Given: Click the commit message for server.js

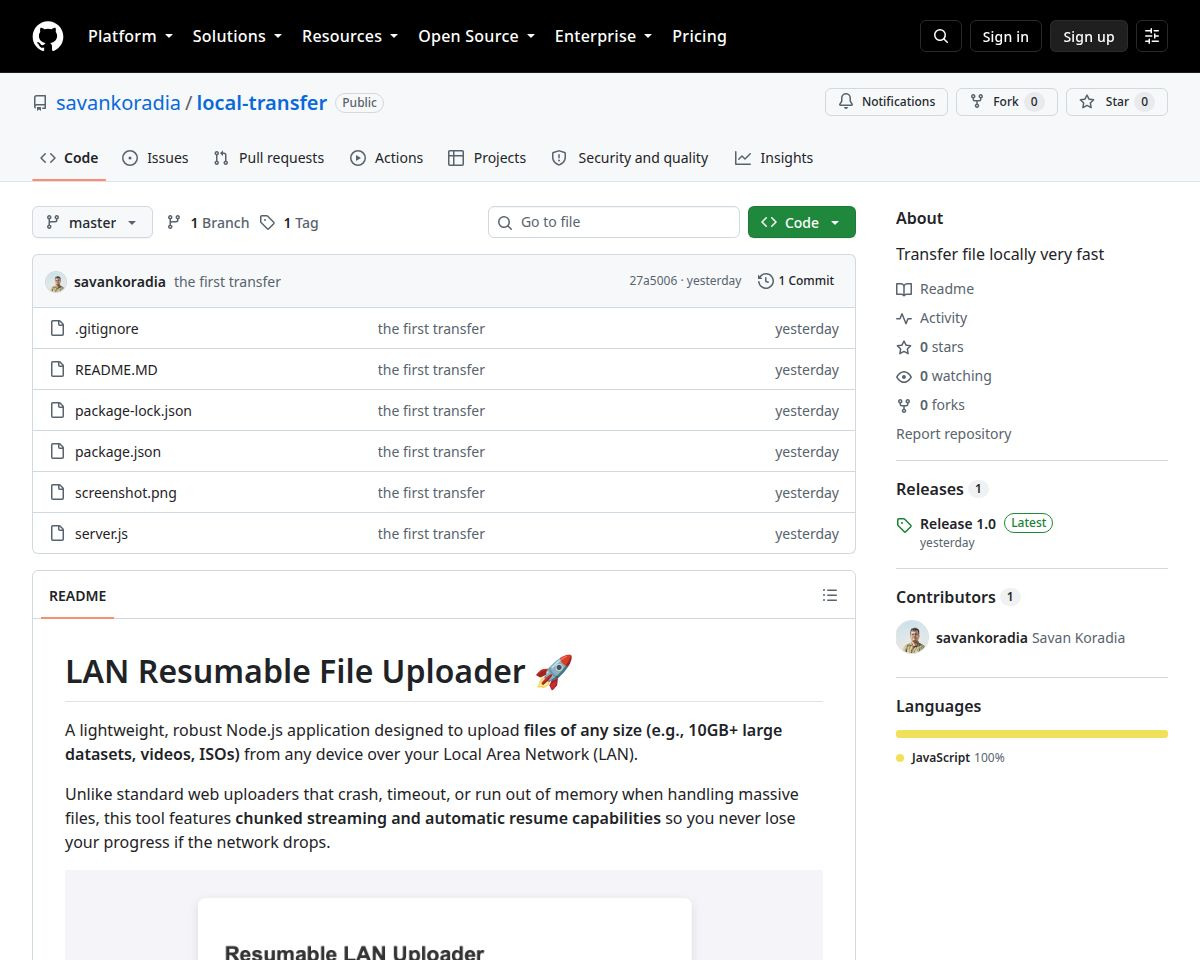Looking at the screenshot, I should [431, 533].
